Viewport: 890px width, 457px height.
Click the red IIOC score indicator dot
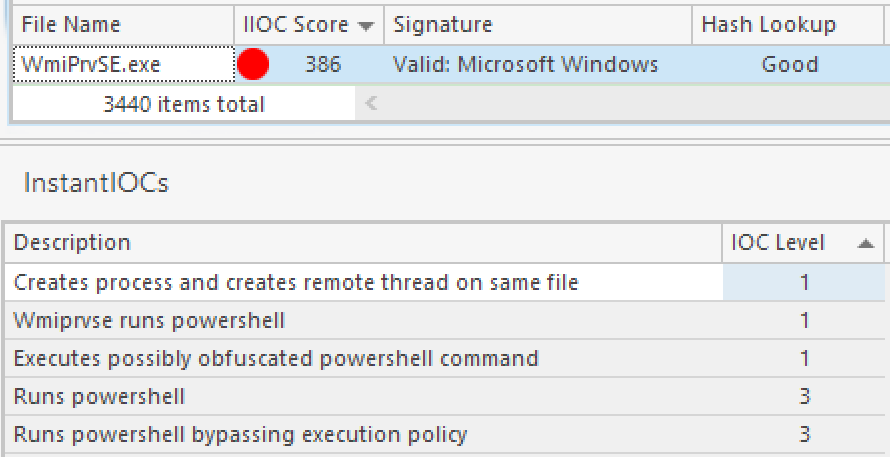click(254, 65)
